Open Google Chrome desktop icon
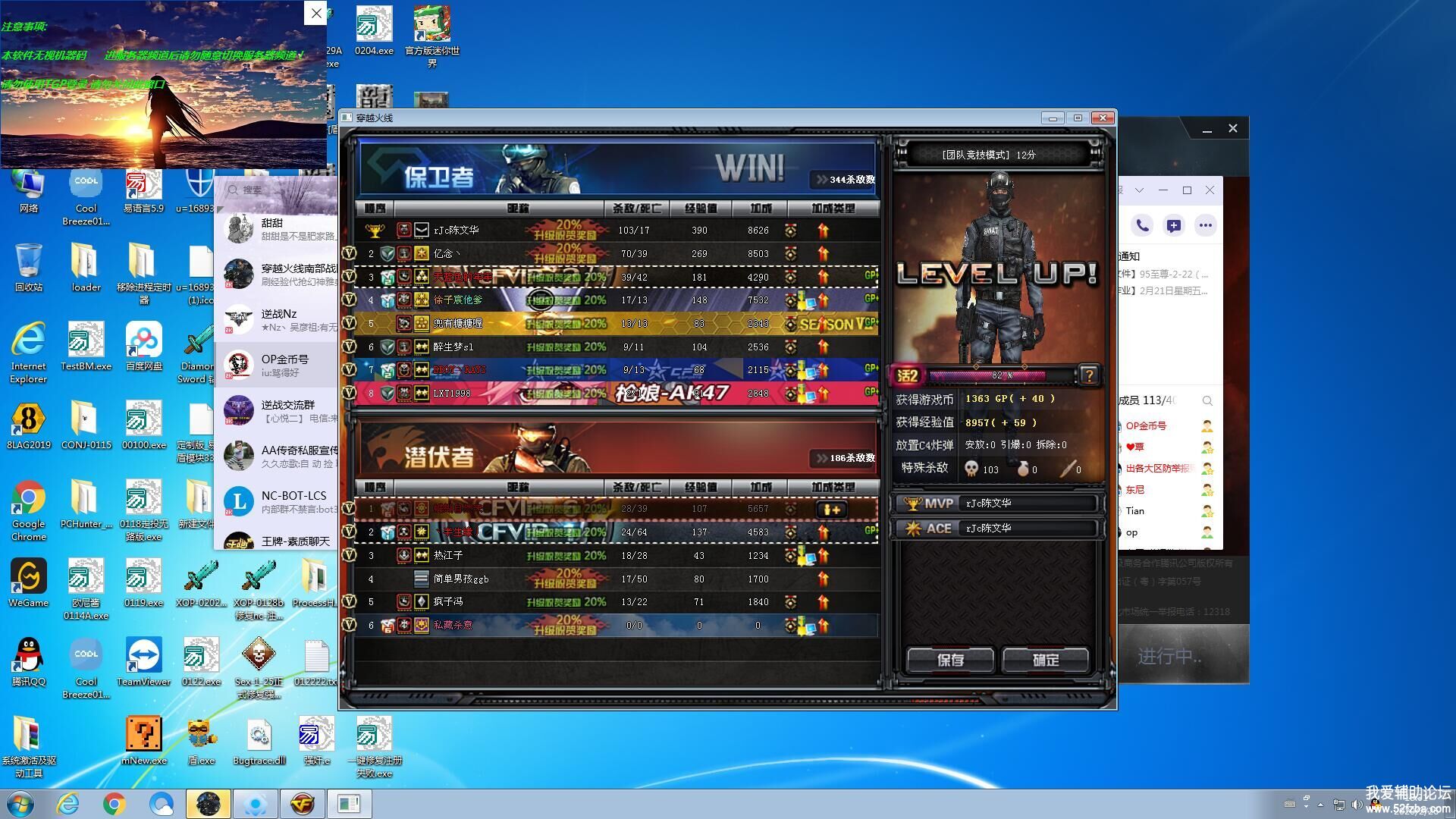This screenshot has height=819, width=1456. point(29,510)
